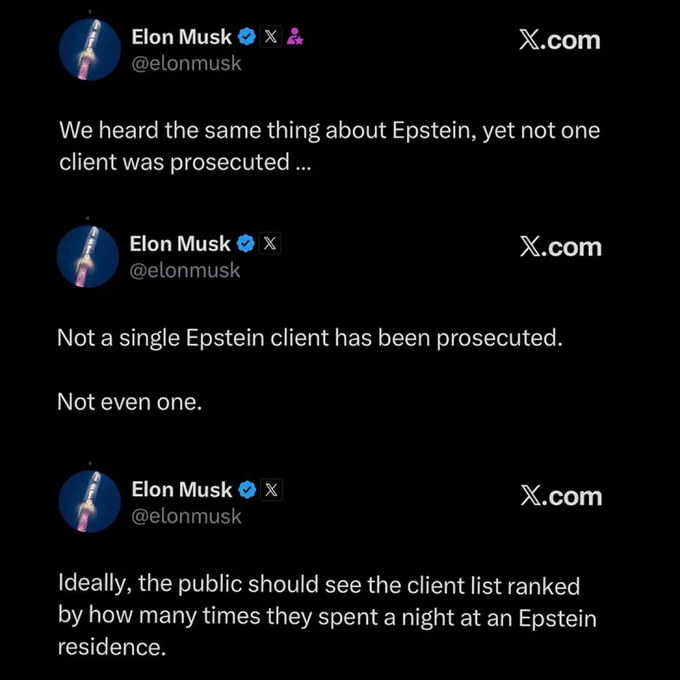
Task: Click the pink person-star icon beside Elon Musk's name
Action: point(296,38)
